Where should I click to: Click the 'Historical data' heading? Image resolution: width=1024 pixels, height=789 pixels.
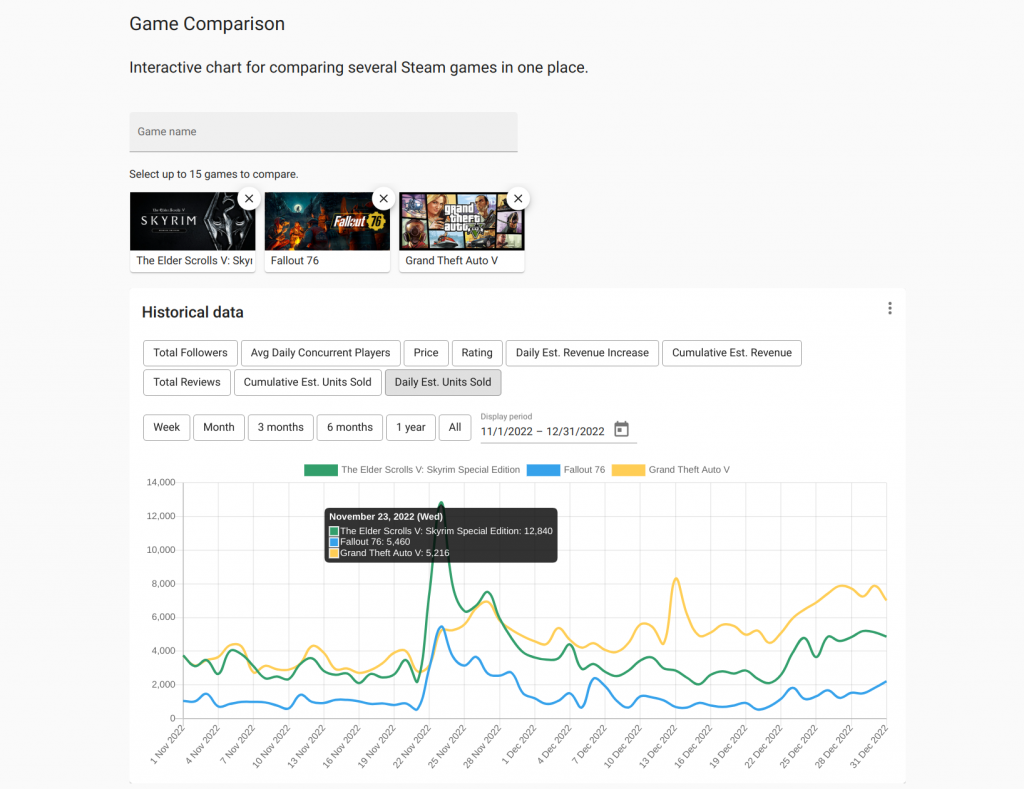193,312
